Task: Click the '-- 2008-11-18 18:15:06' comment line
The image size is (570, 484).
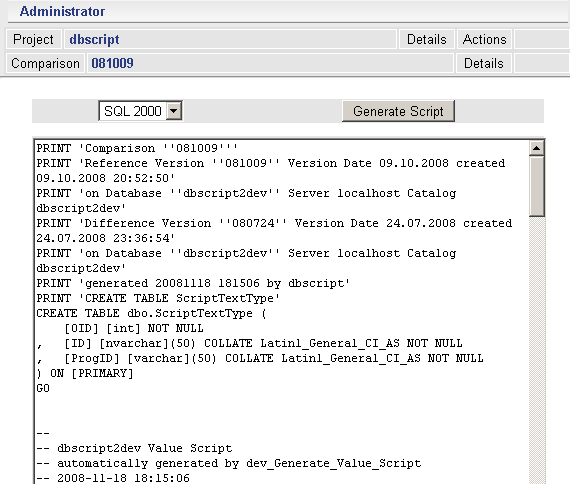Action: click(x=113, y=478)
